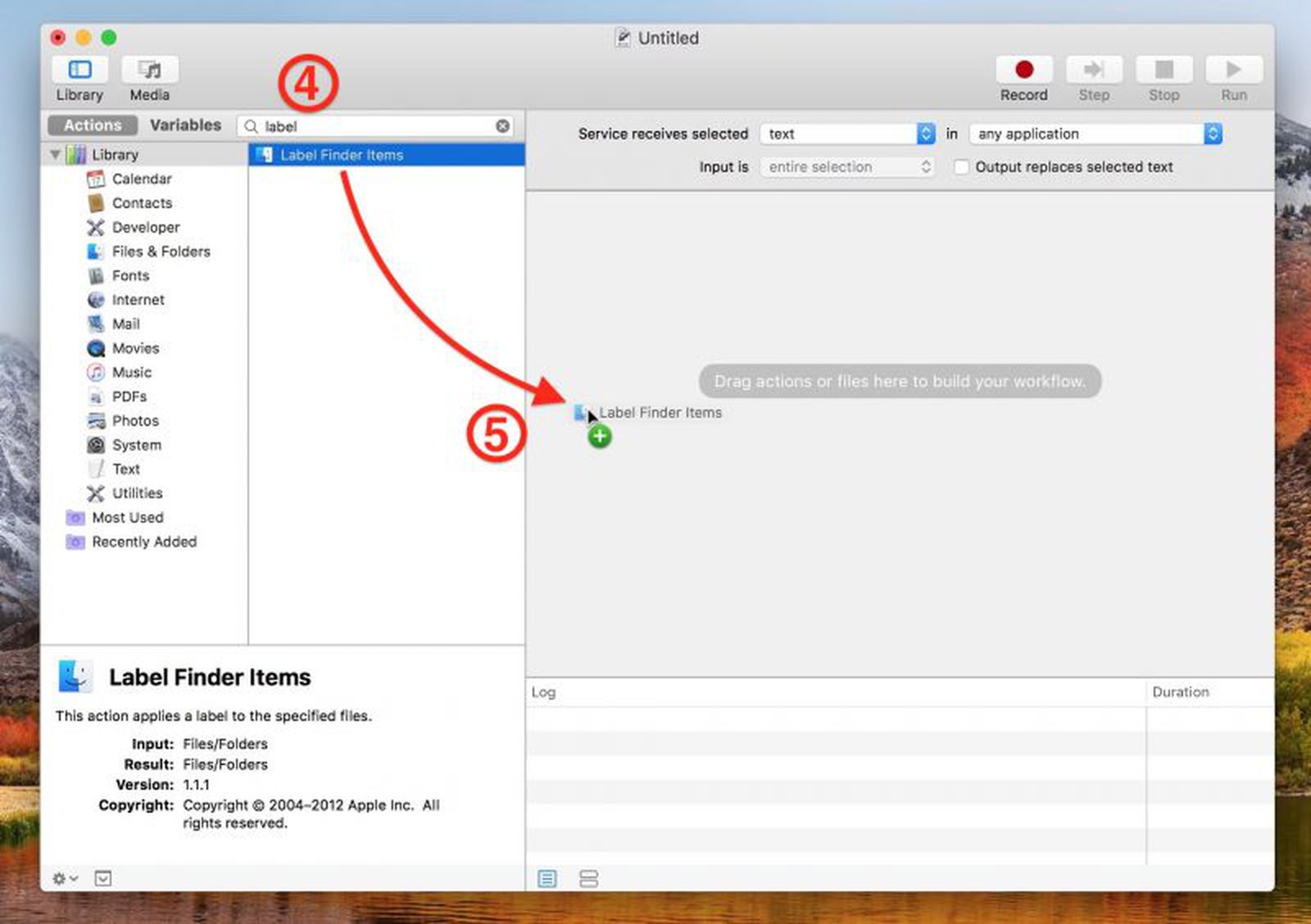Switch to the Variables tab

185,125
